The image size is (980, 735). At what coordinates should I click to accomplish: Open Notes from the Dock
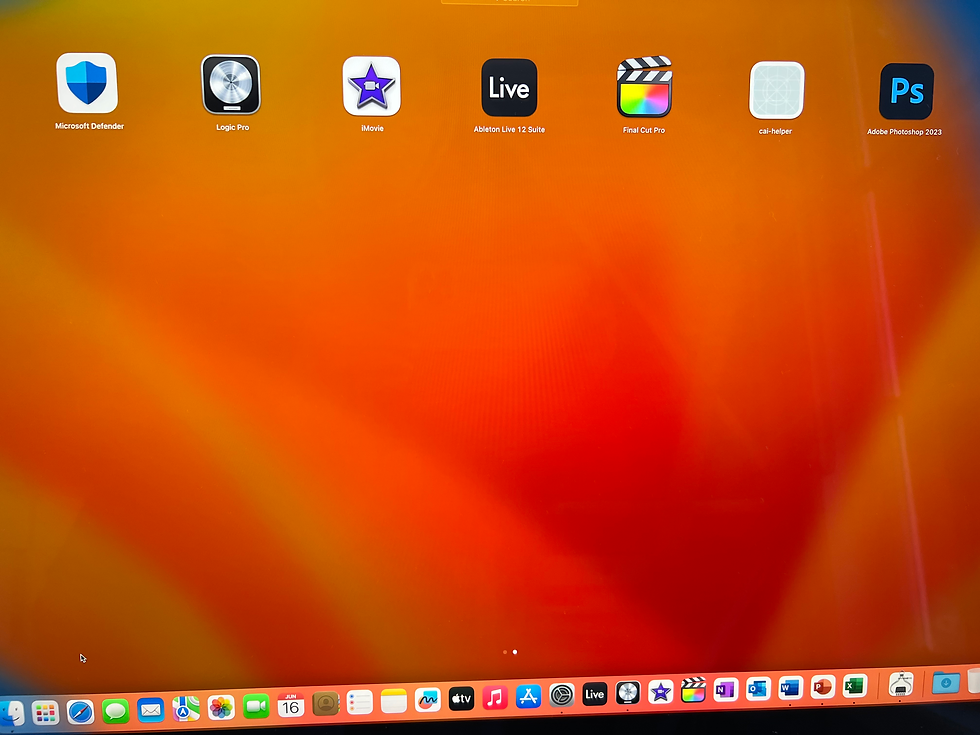[x=394, y=701]
